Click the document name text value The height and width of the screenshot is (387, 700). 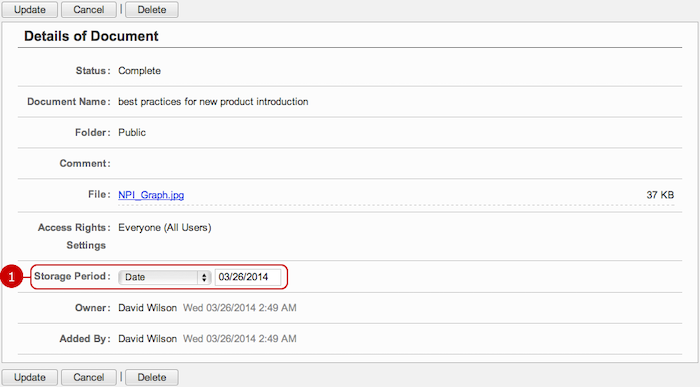click(x=213, y=102)
